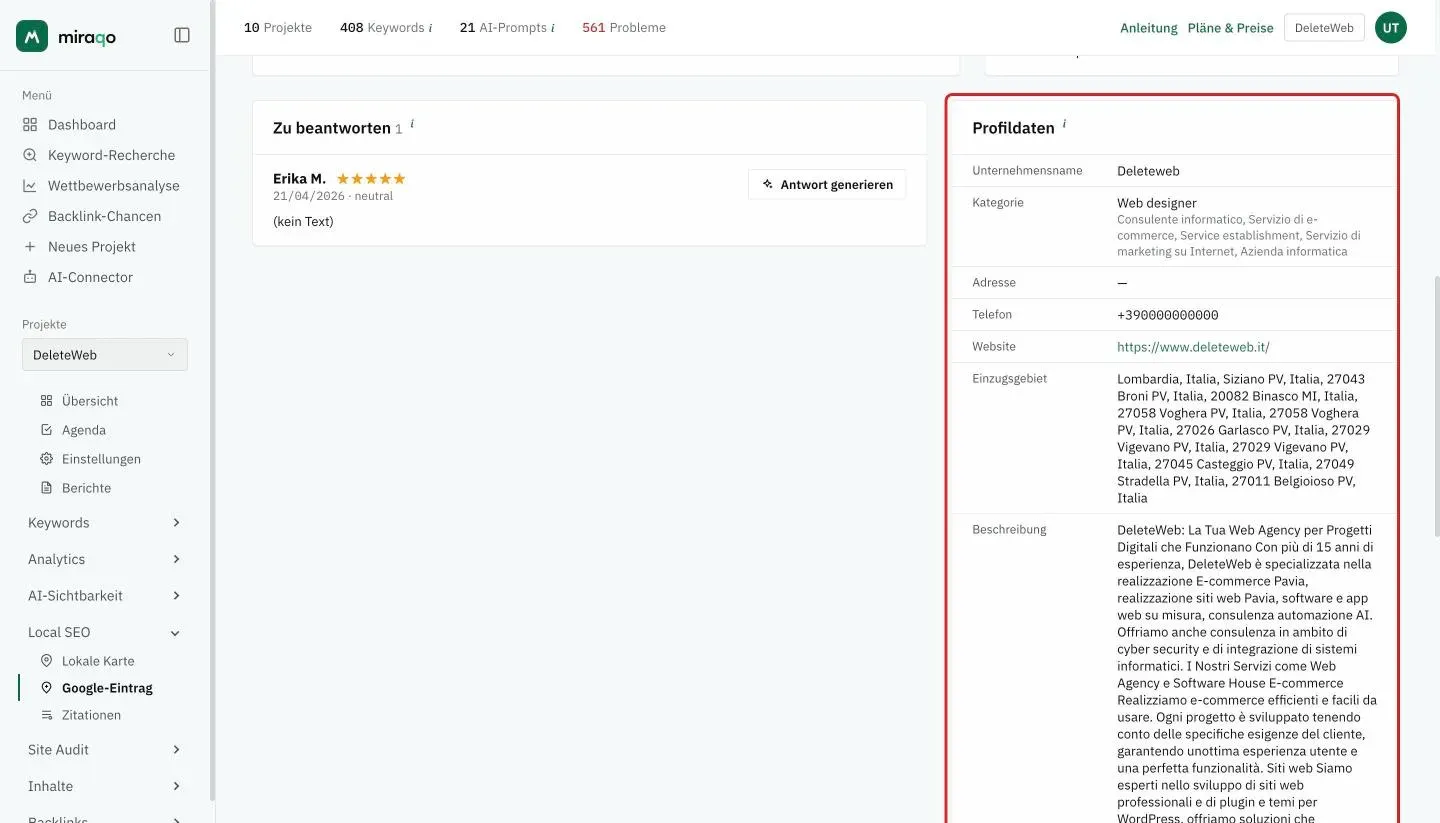Click the Zitationen list icon
Viewport: 1440px width, 823px height.
pyautogui.click(x=46, y=715)
